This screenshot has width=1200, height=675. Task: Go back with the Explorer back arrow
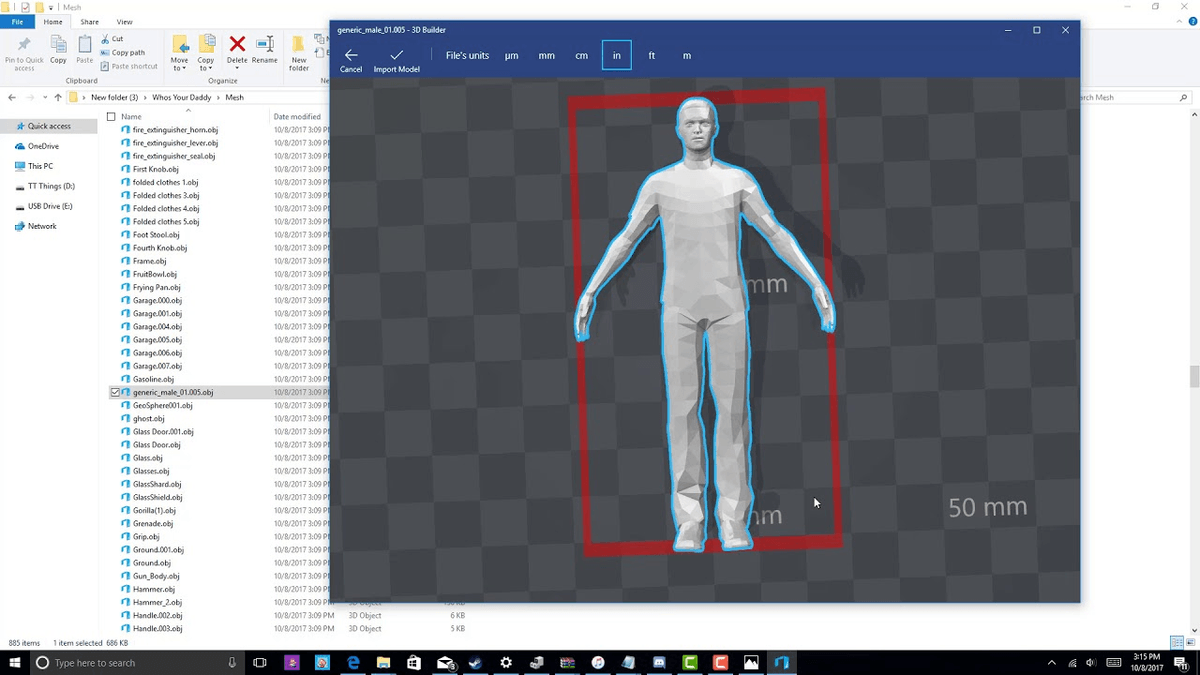click(12, 97)
